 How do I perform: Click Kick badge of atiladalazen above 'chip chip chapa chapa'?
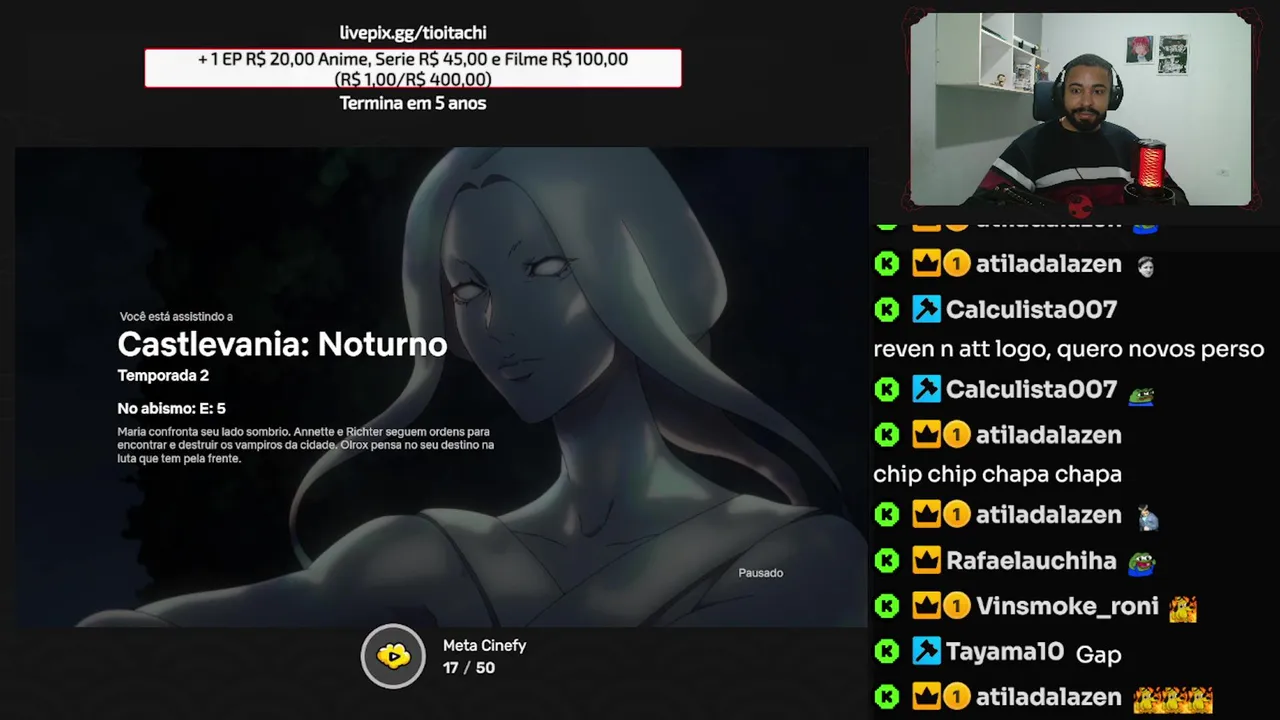tap(887, 434)
